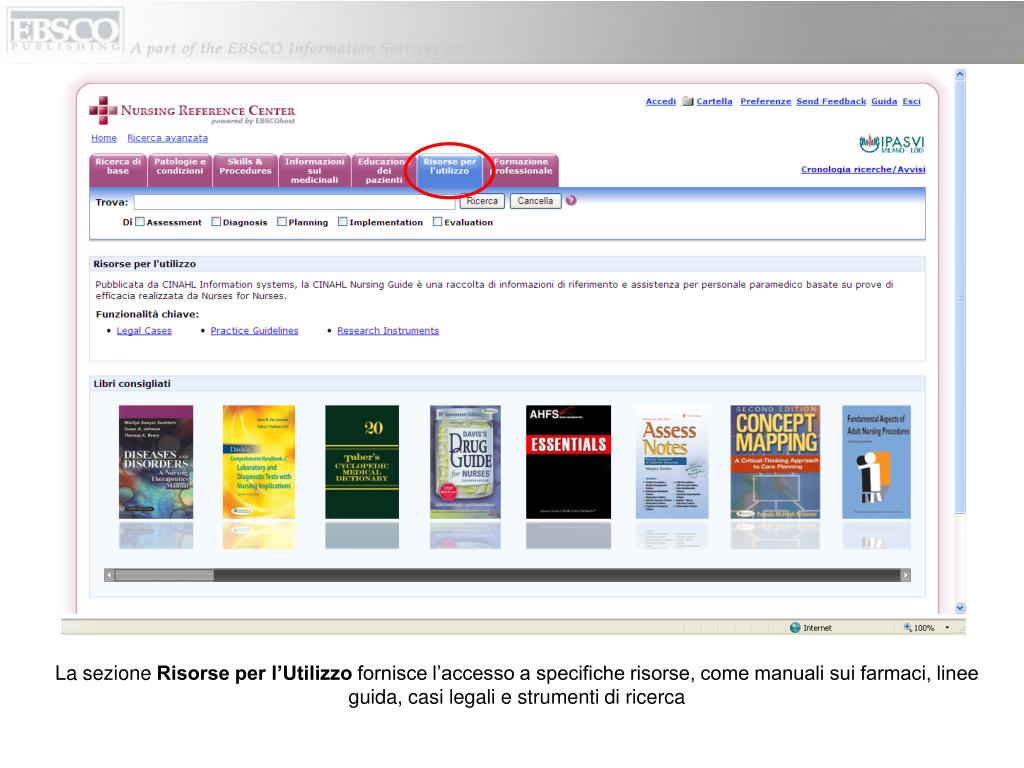Select the Evaluation checkbox
This screenshot has height=768, width=1024.
[x=438, y=222]
